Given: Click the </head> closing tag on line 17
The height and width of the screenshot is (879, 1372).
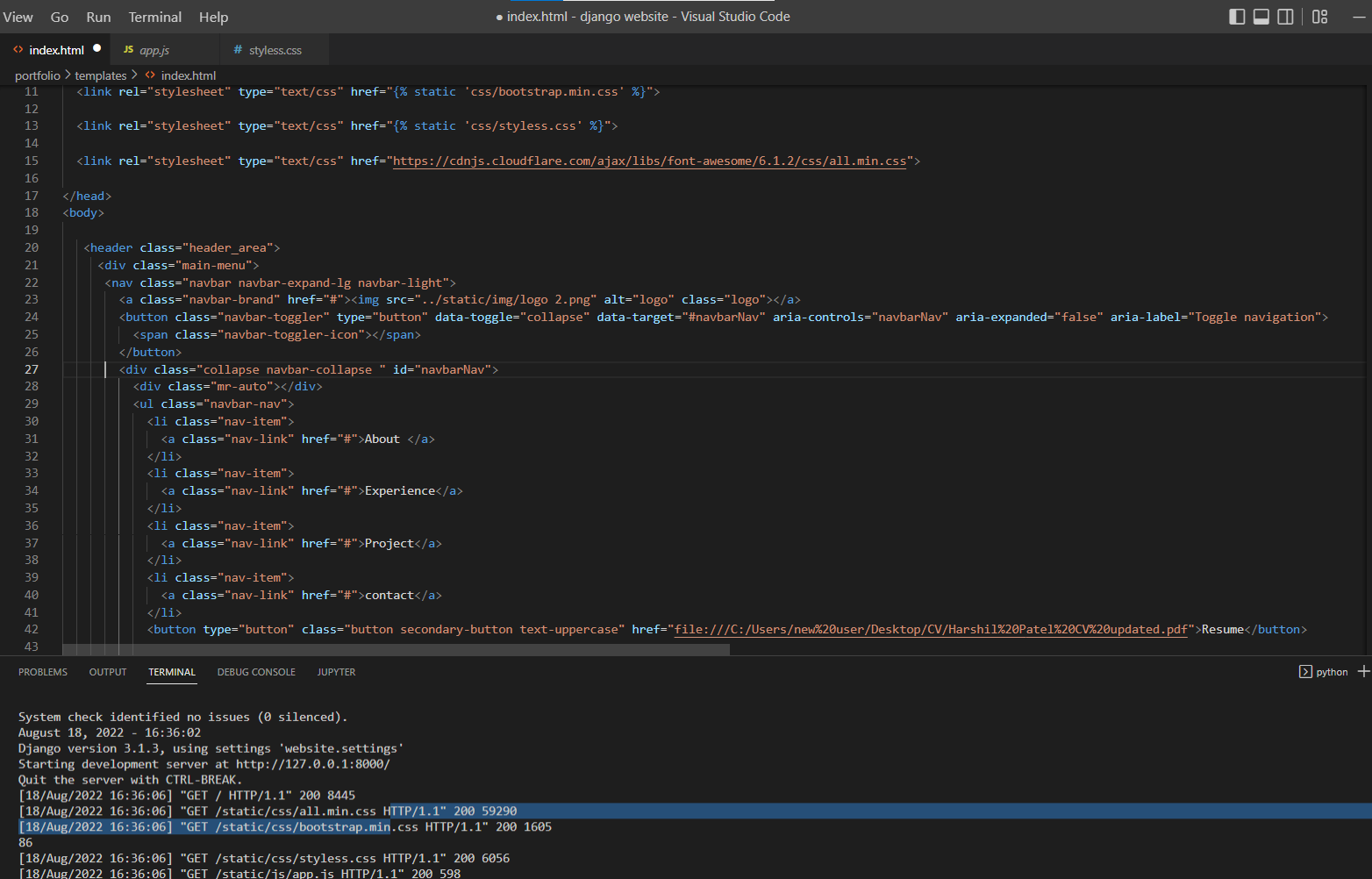Looking at the screenshot, I should pyautogui.click(x=87, y=196).
